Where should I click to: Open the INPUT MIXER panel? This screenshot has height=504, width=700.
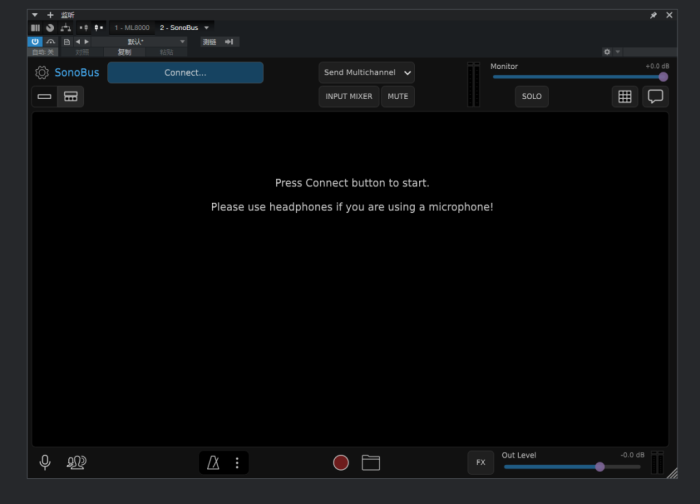349,96
